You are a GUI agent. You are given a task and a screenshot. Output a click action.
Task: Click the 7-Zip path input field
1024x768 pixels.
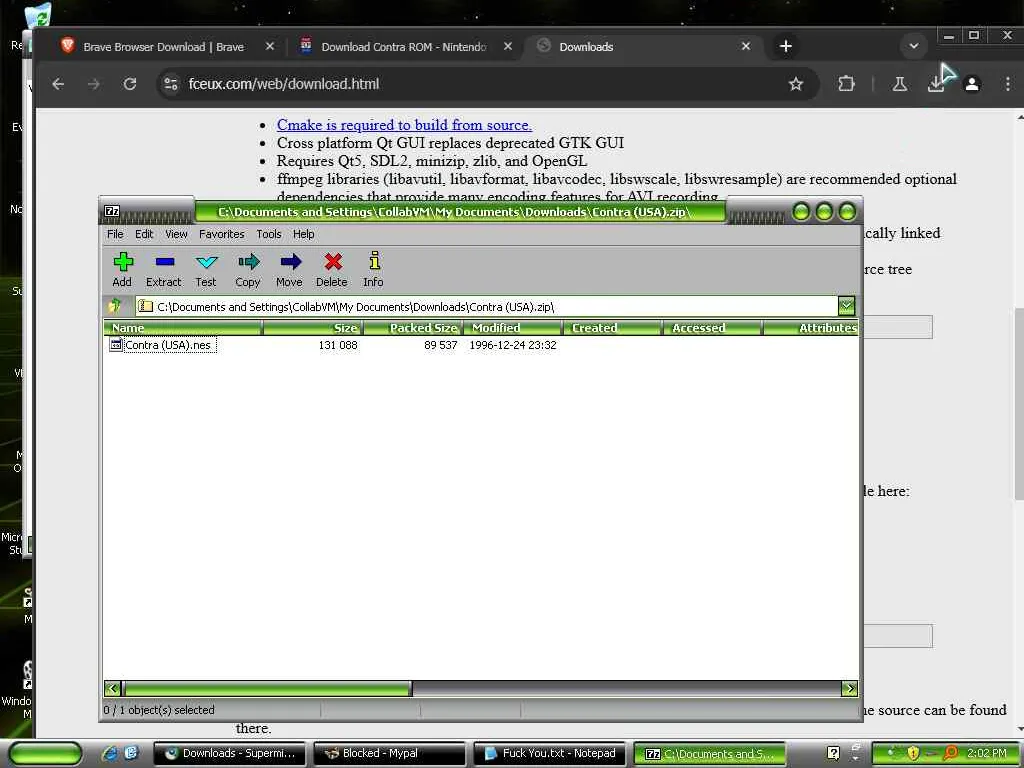coord(487,306)
